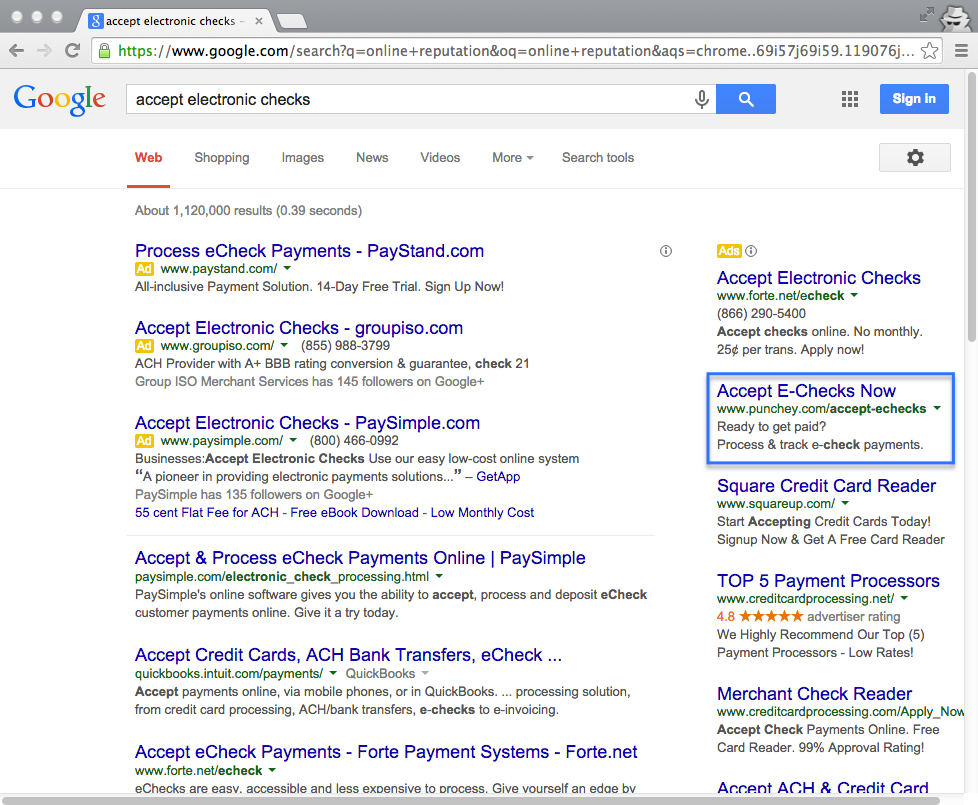
Task: Open Search tools
Action: point(598,158)
